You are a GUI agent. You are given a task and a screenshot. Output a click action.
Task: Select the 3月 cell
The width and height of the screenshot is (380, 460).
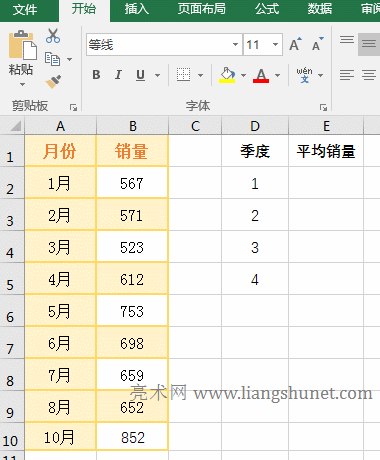pos(60,247)
